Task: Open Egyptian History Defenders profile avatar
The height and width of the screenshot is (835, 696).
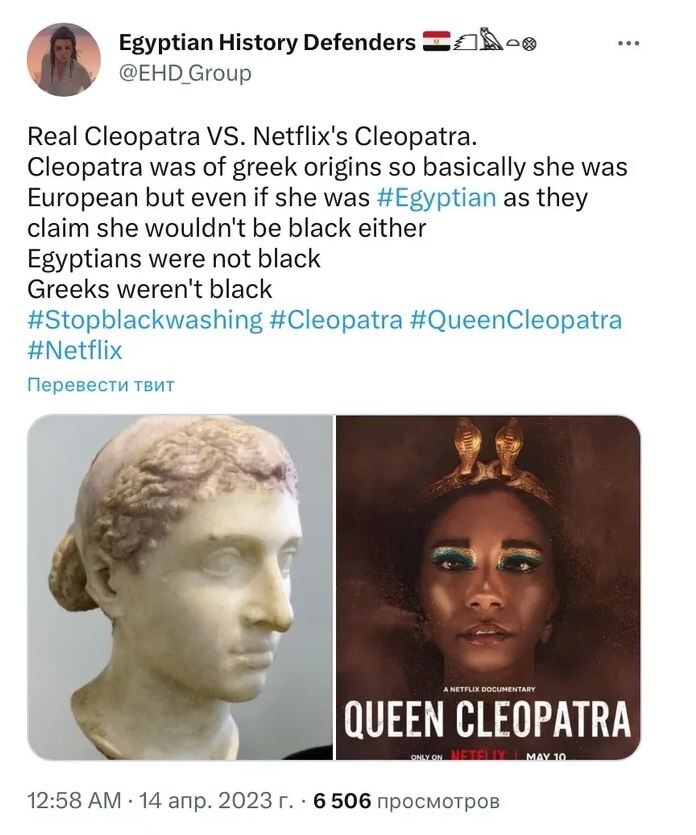Action: pyautogui.click(x=64, y=59)
